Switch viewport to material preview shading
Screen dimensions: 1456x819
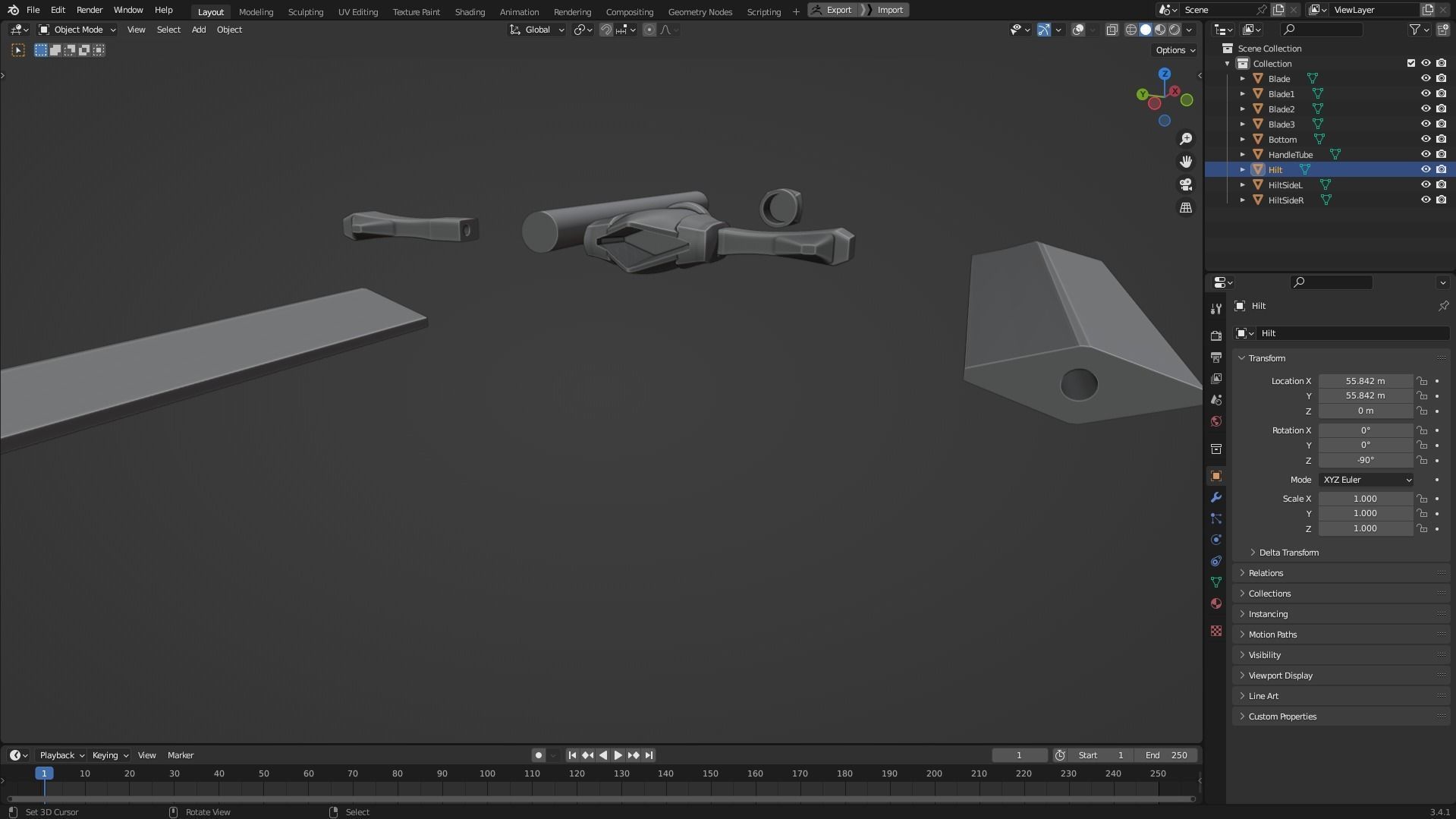point(1160,30)
